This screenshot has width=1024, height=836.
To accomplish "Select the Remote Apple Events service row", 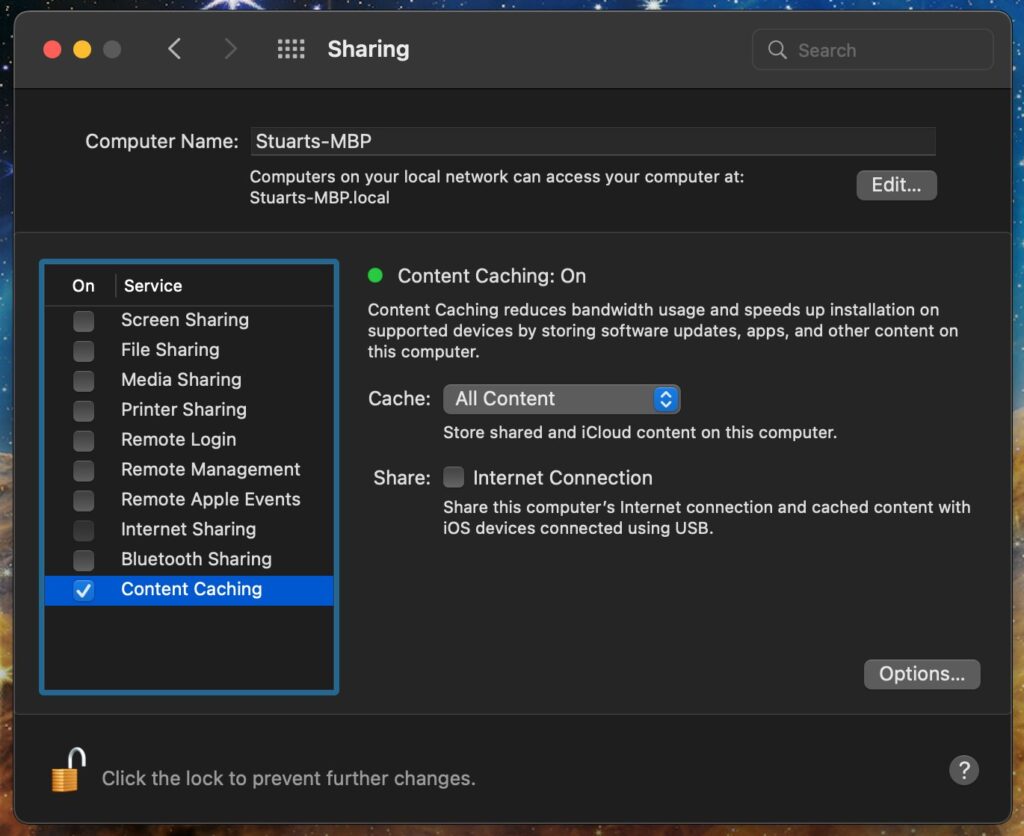I will pyautogui.click(x=189, y=500).
